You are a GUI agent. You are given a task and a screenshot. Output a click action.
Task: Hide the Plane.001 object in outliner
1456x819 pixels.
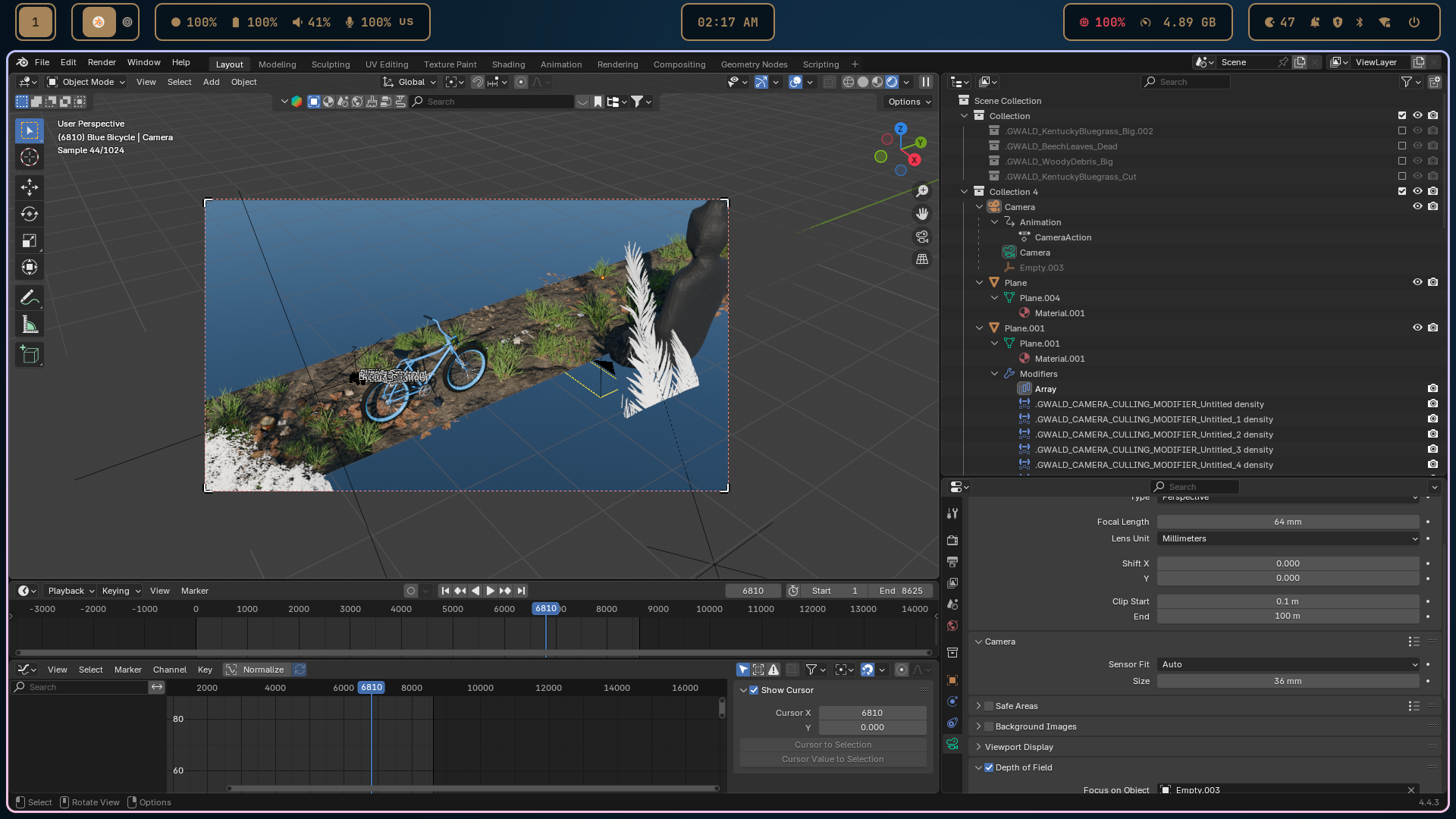(1417, 328)
